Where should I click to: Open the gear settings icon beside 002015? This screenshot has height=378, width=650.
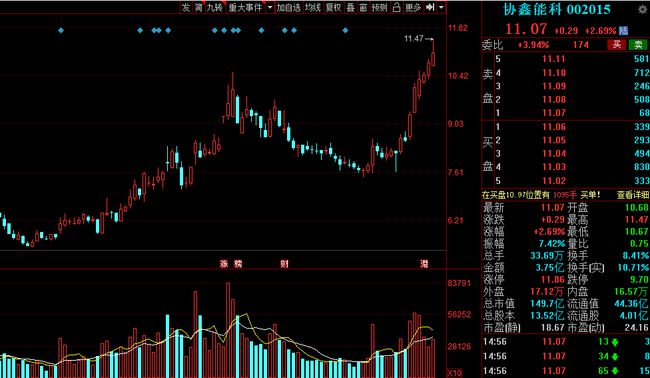tap(643, 9)
